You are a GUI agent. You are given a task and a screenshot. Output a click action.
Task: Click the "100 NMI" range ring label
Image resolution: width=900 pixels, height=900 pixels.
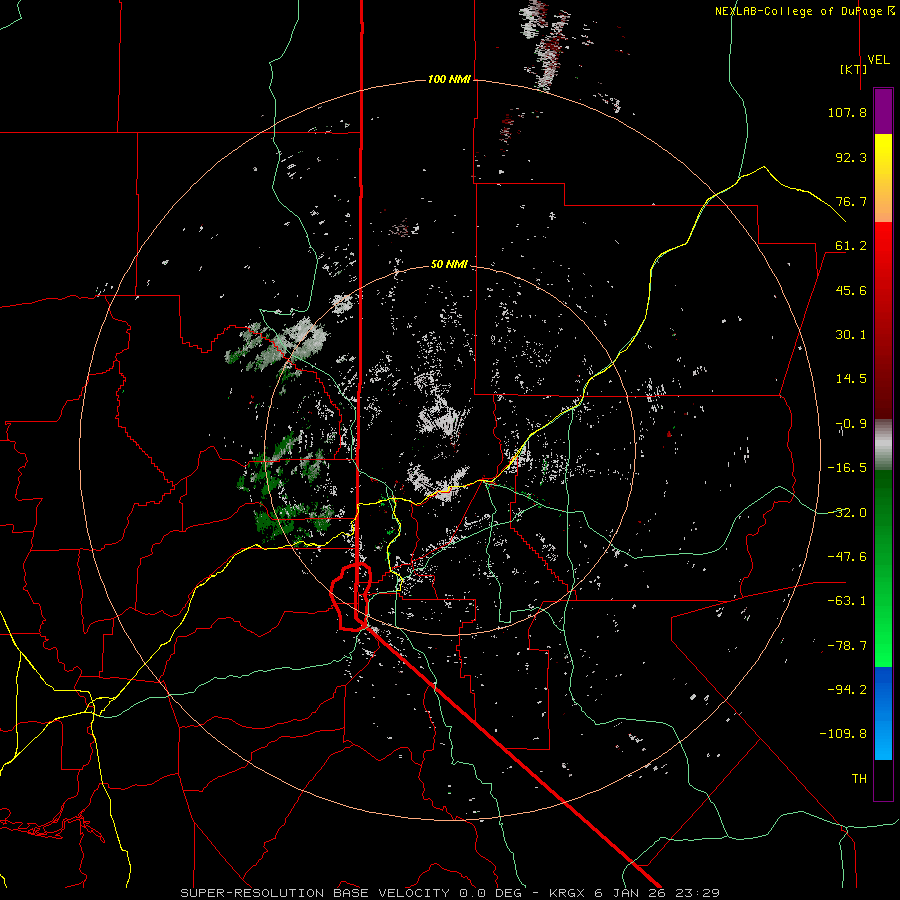(x=449, y=79)
